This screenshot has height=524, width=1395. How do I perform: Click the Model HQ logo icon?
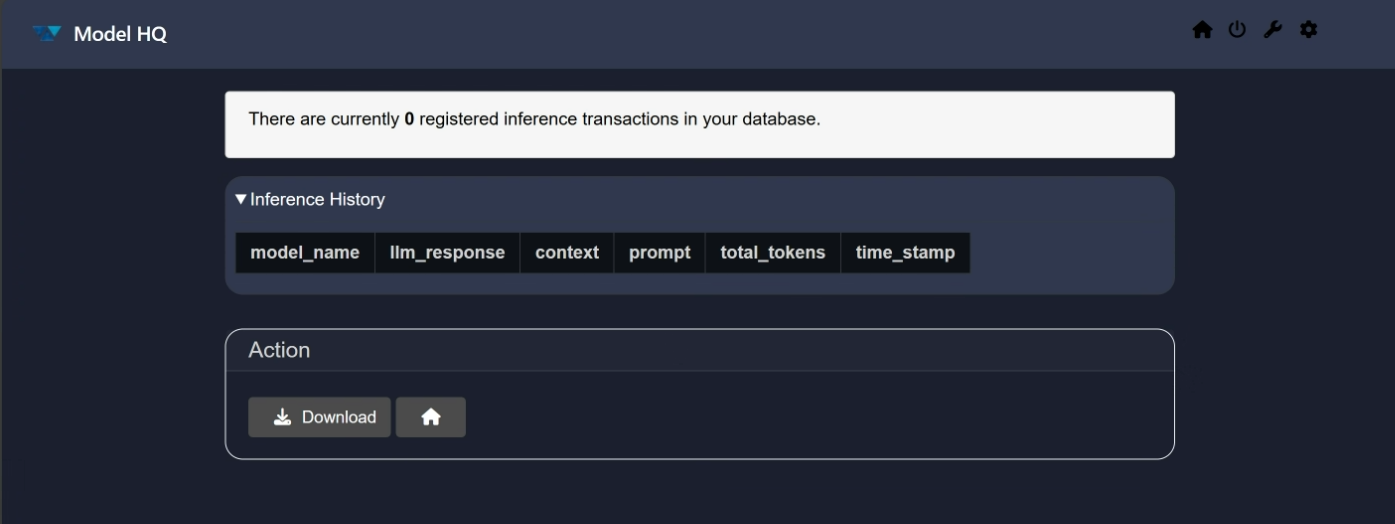click(x=47, y=34)
